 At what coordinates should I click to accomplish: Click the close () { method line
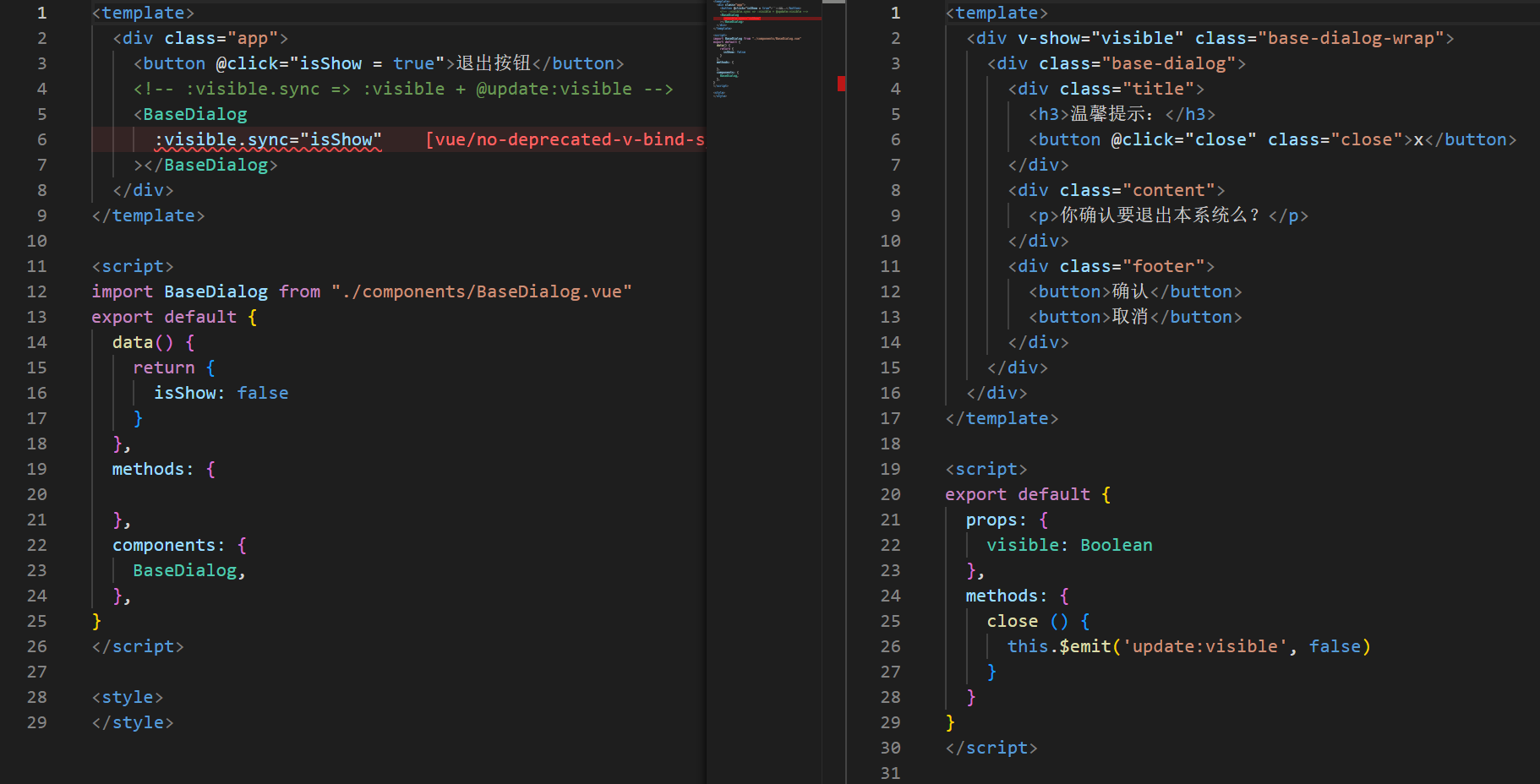(1039, 621)
